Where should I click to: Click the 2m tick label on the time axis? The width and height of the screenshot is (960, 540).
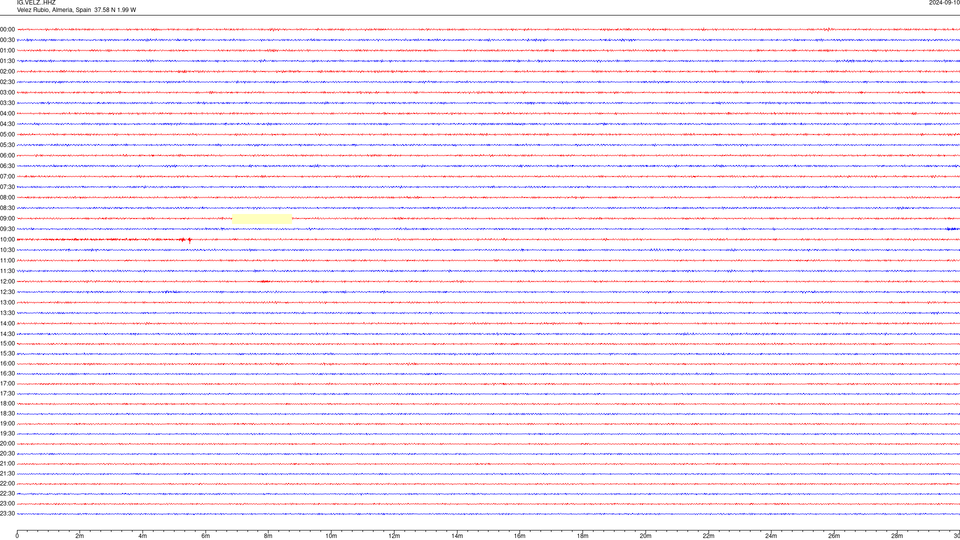80,536
